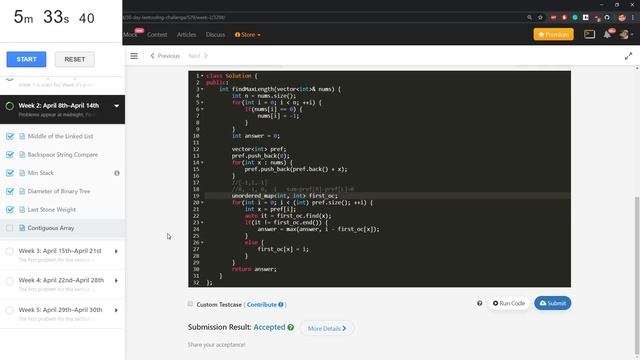Expand Week 4: April 22nd–April 28th arrow
The height and width of the screenshot is (360, 640).
coord(116,281)
